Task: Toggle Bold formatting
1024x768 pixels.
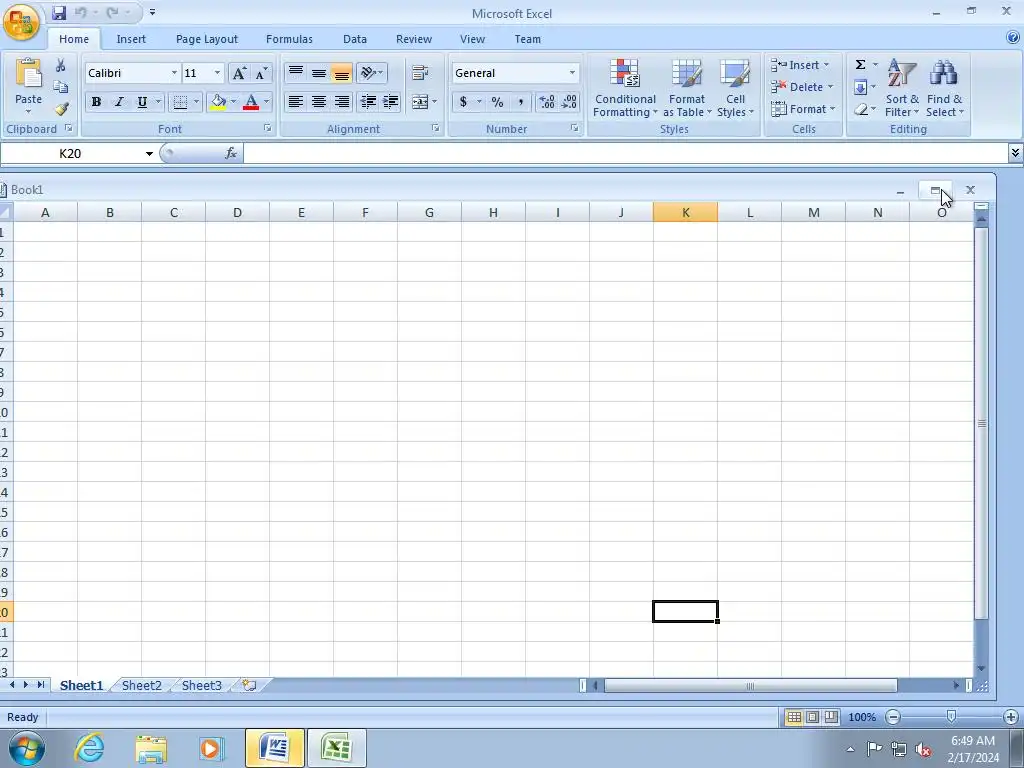Action: (x=96, y=102)
